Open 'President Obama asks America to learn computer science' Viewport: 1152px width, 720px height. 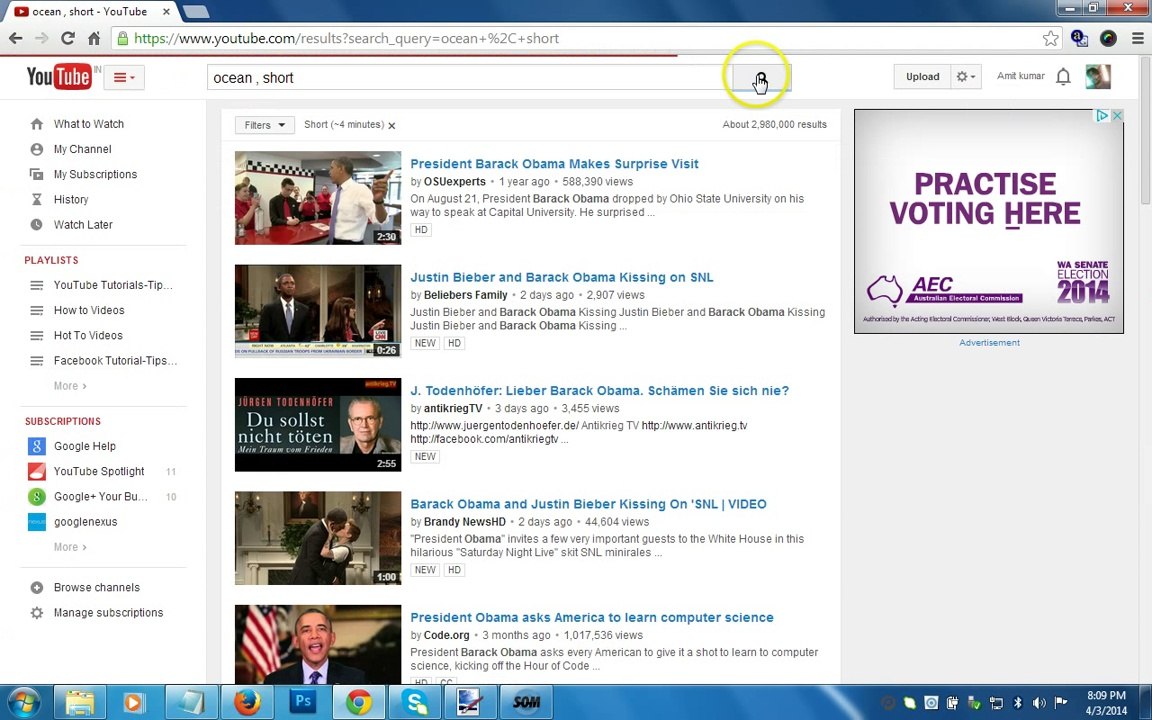tap(591, 618)
